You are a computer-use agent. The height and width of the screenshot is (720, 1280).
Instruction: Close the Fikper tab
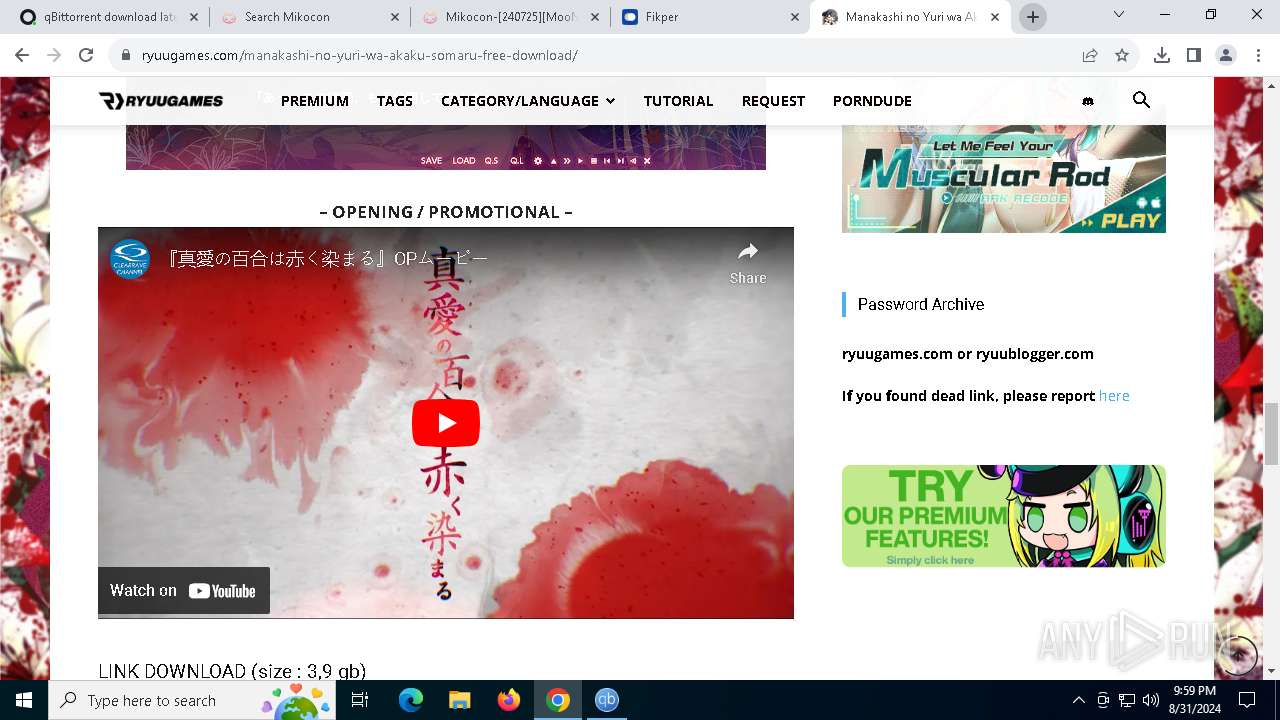tap(795, 17)
